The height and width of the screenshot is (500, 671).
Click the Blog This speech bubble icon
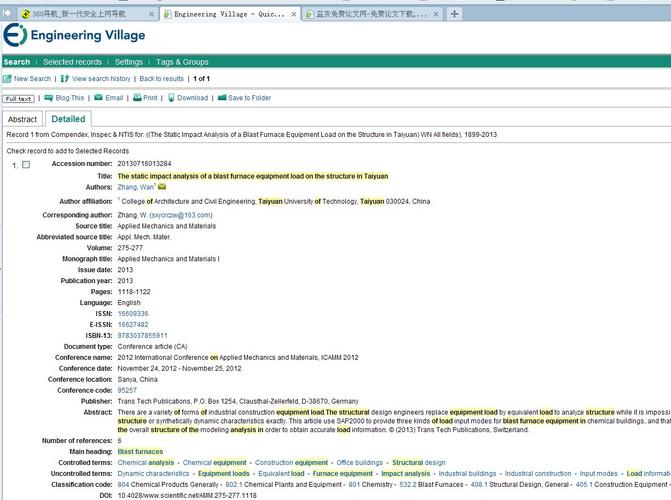coord(48,98)
